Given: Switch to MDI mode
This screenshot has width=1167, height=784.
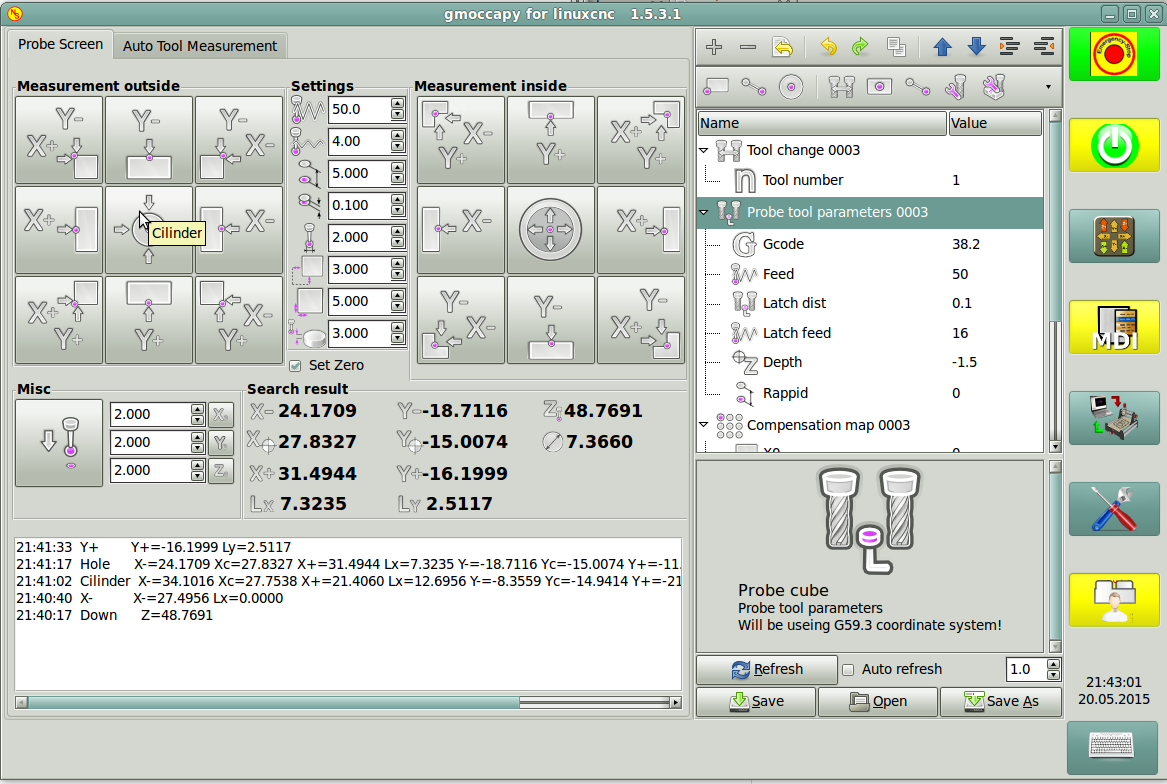Looking at the screenshot, I should 1113,327.
